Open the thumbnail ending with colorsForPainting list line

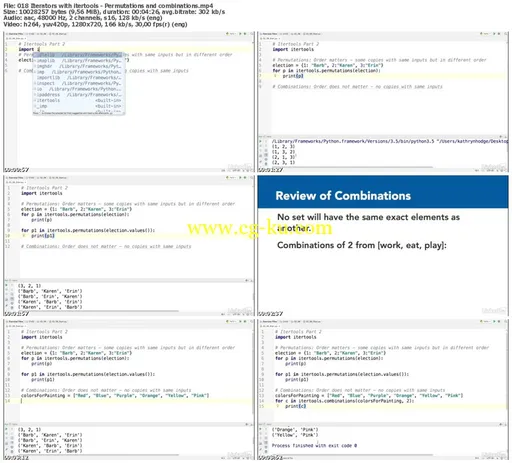[129, 390]
